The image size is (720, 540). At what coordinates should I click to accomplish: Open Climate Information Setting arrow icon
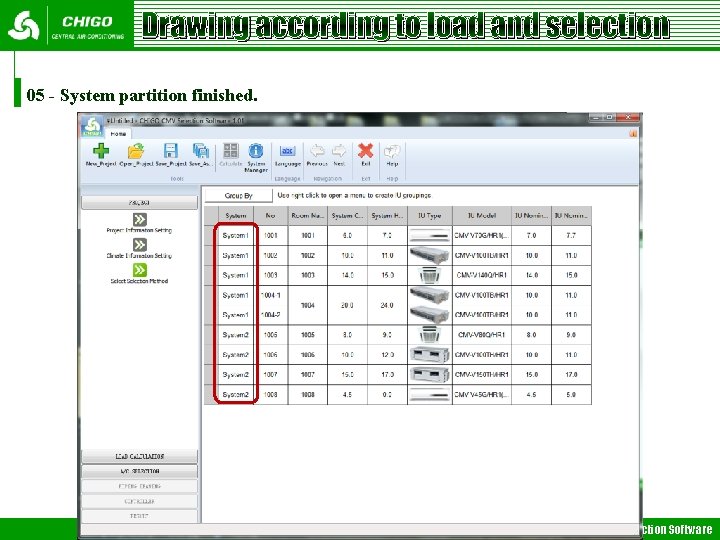pos(140,245)
